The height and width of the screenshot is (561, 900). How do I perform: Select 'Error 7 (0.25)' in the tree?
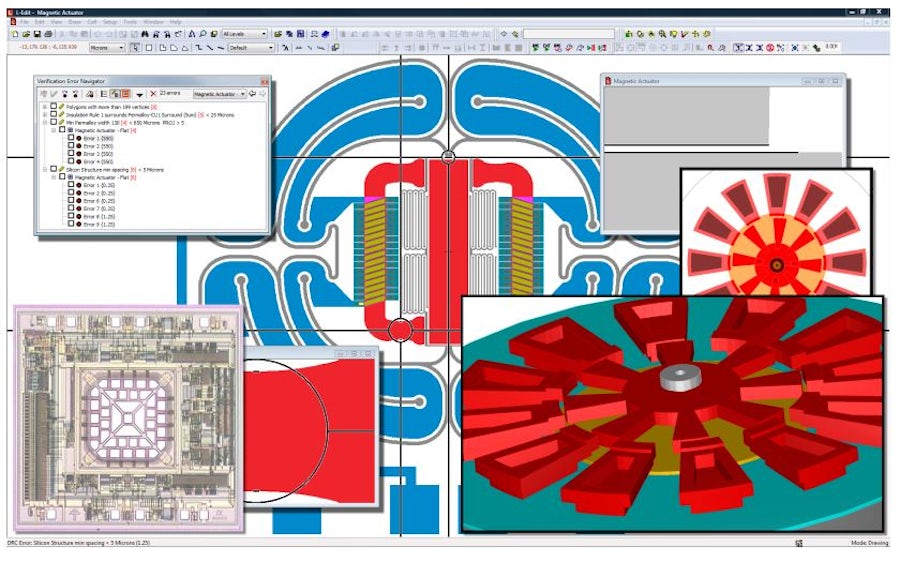coord(99,209)
